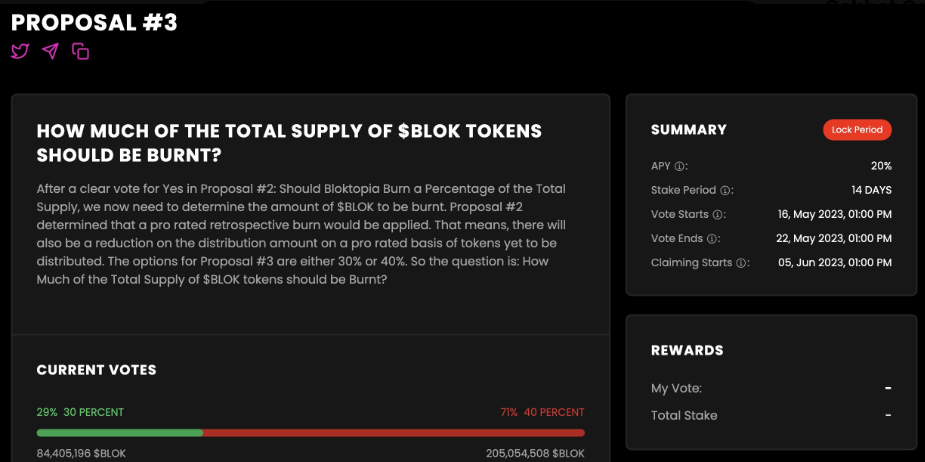
Task: Click the Total Stake row in Rewards
Action: tap(684, 415)
